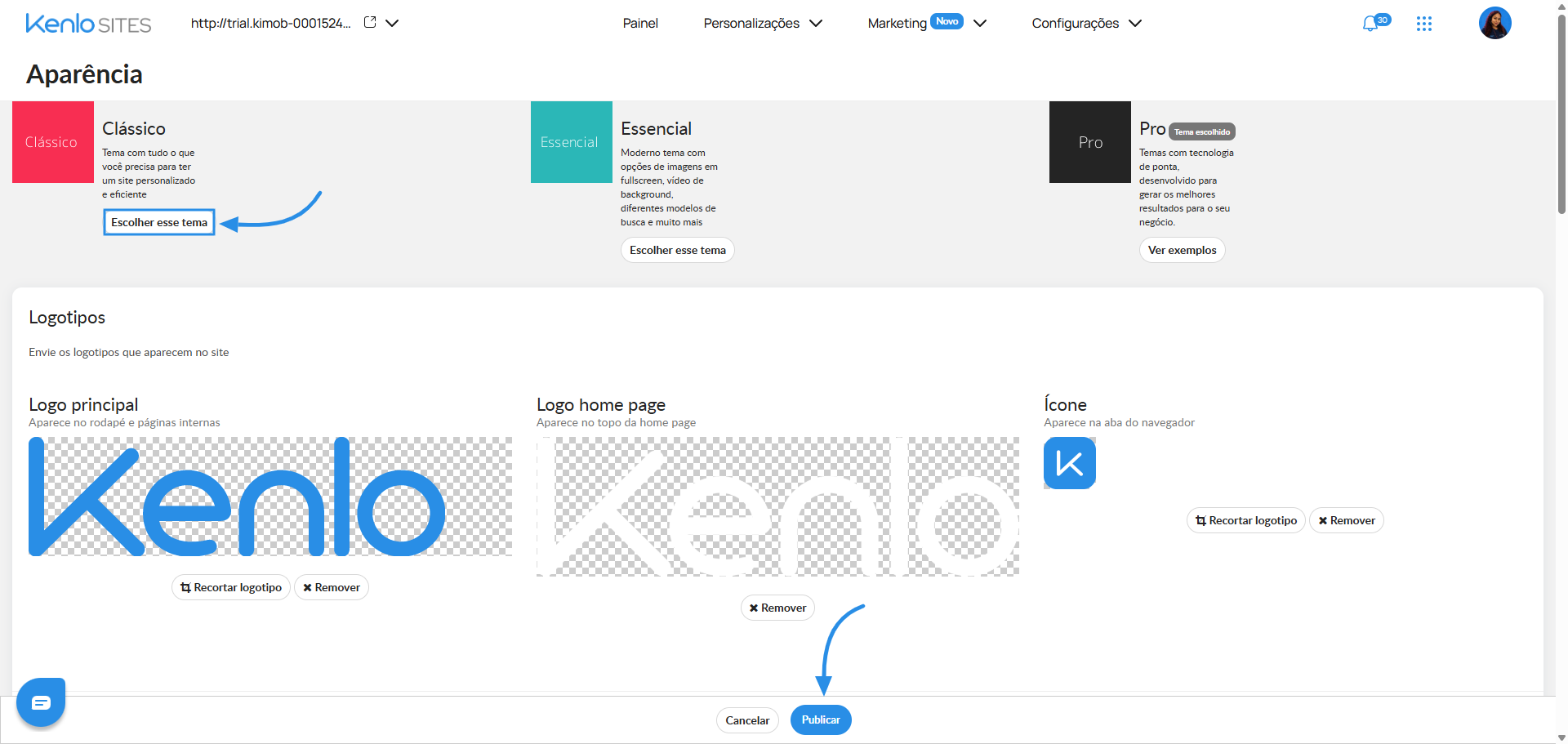
Task: Open the Personalizações menu
Action: (763, 23)
